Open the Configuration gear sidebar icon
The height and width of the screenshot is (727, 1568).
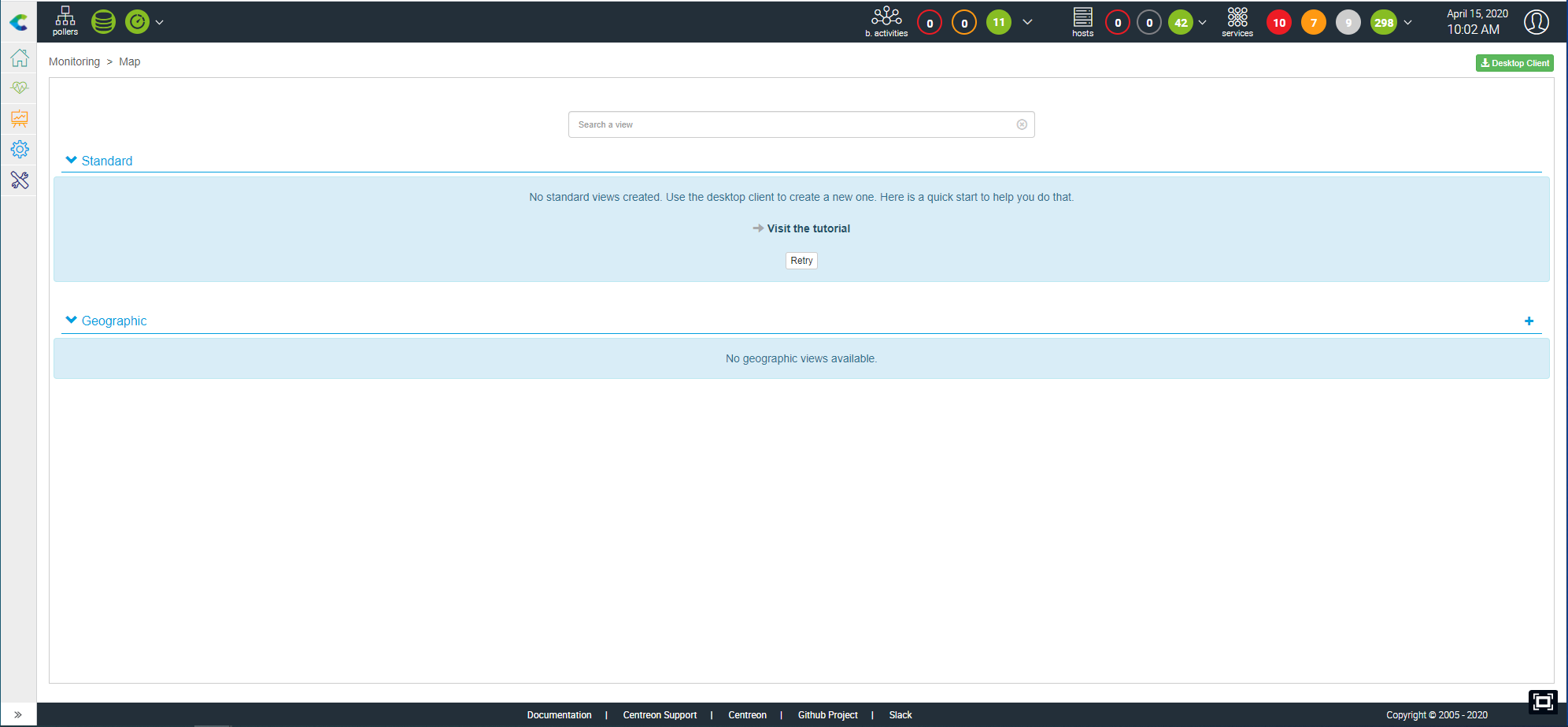20,150
